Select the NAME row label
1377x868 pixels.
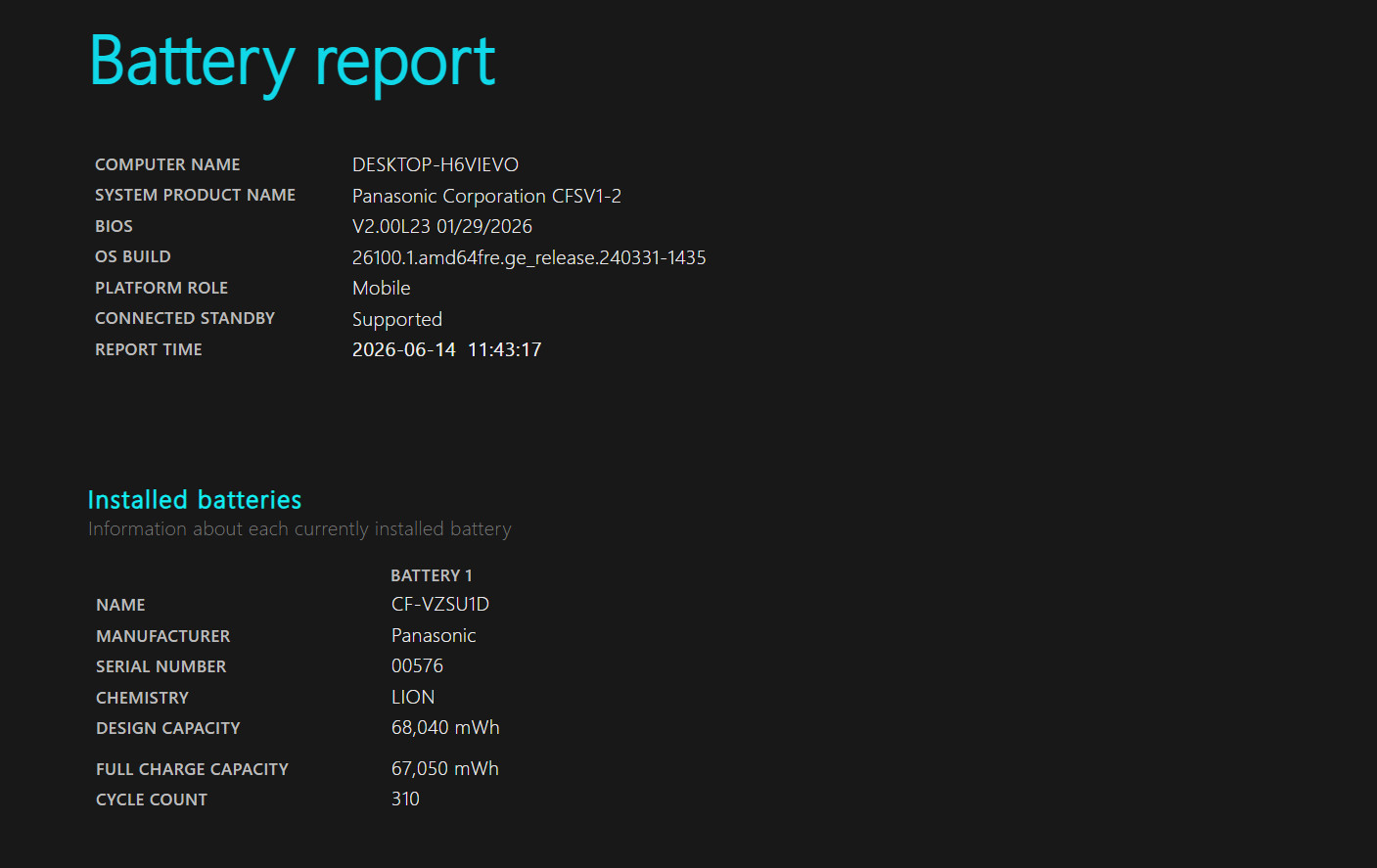120,605
